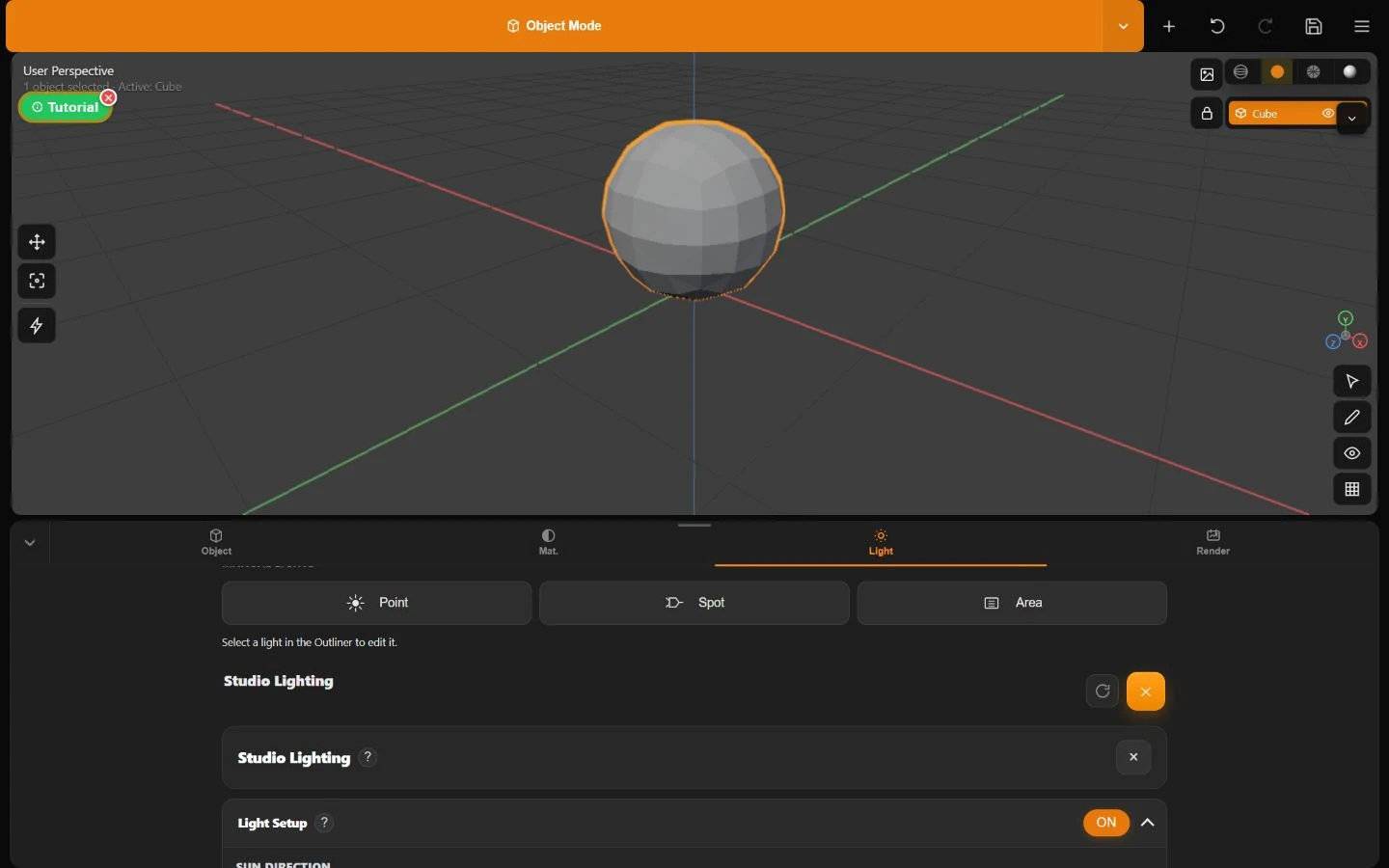Add a Spot light
The width and height of the screenshot is (1389, 868).
694,603
